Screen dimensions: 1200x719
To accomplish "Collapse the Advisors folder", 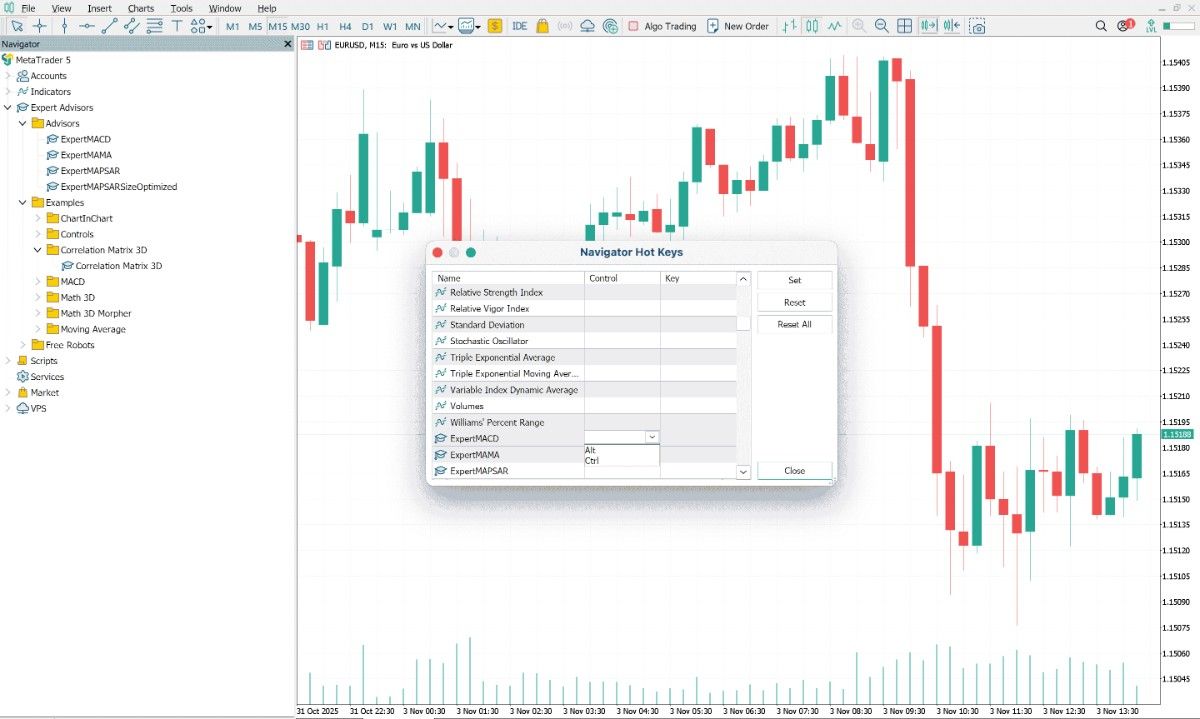I will [x=23, y=123].
